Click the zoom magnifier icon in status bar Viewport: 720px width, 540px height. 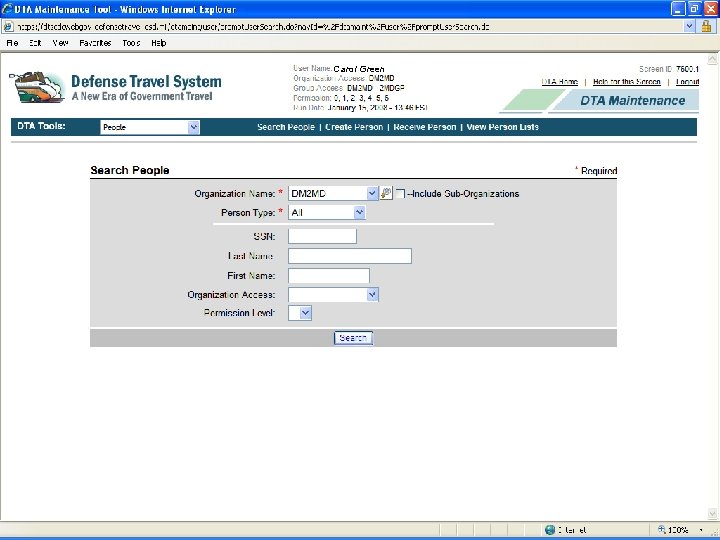tap(662, 530)
